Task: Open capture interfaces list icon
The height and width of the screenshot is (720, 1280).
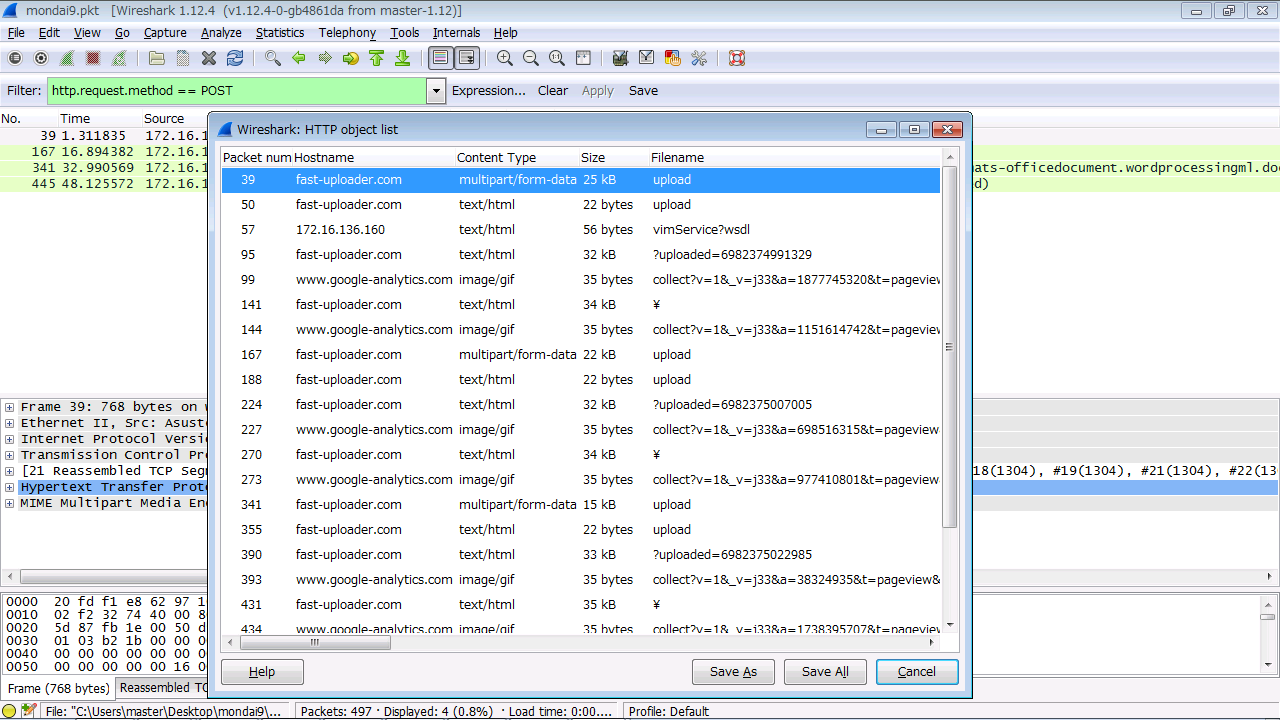Action: pyautogui.click(x=15, y=58)
